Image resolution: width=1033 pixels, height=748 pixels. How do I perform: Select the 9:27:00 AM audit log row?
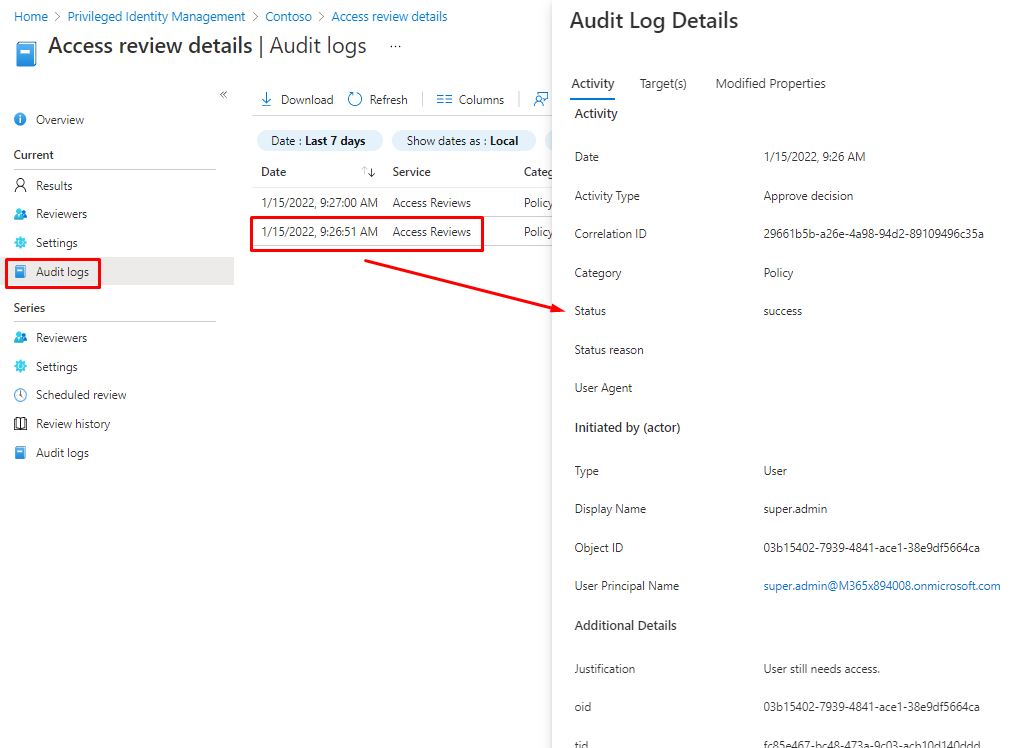click(366, 203)
